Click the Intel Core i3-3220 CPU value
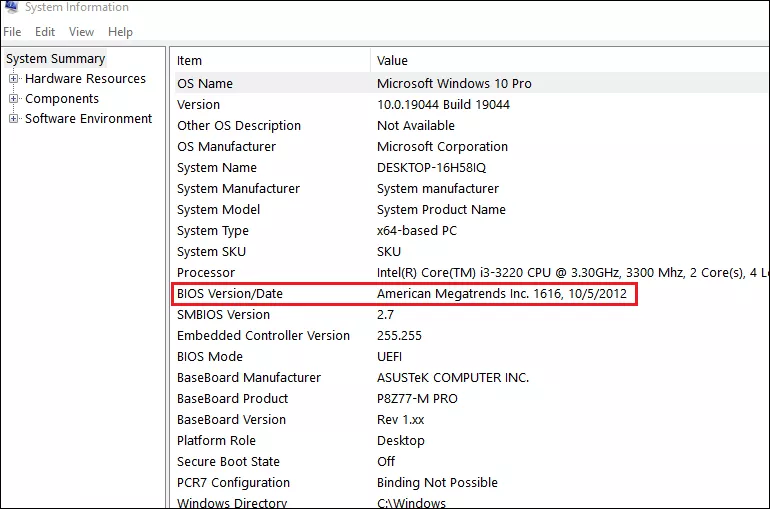This screenshot has width=770, height=509. [x=572, y=273]
